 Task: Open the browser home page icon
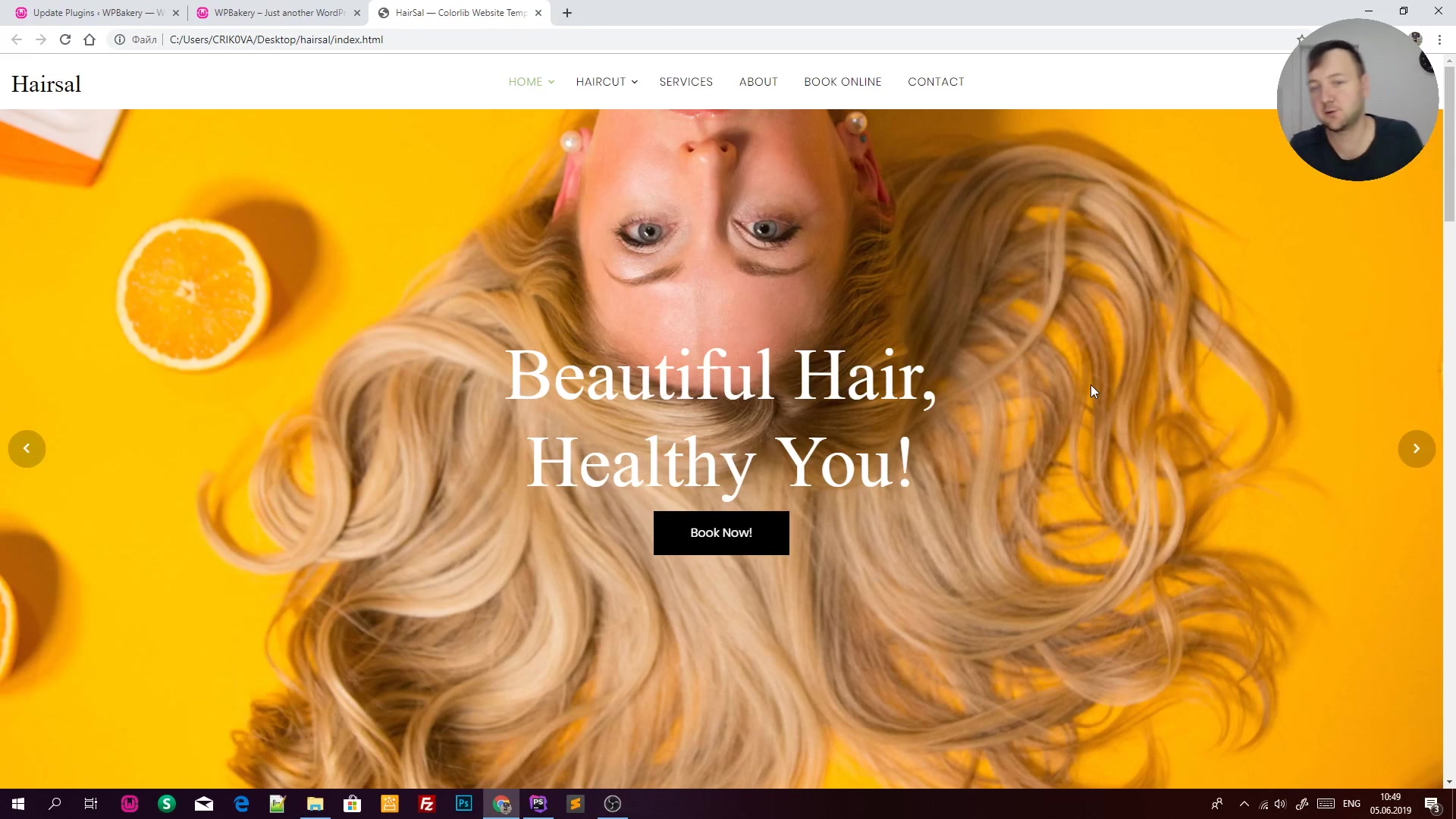pyautogui.click(x=89, y=39)
